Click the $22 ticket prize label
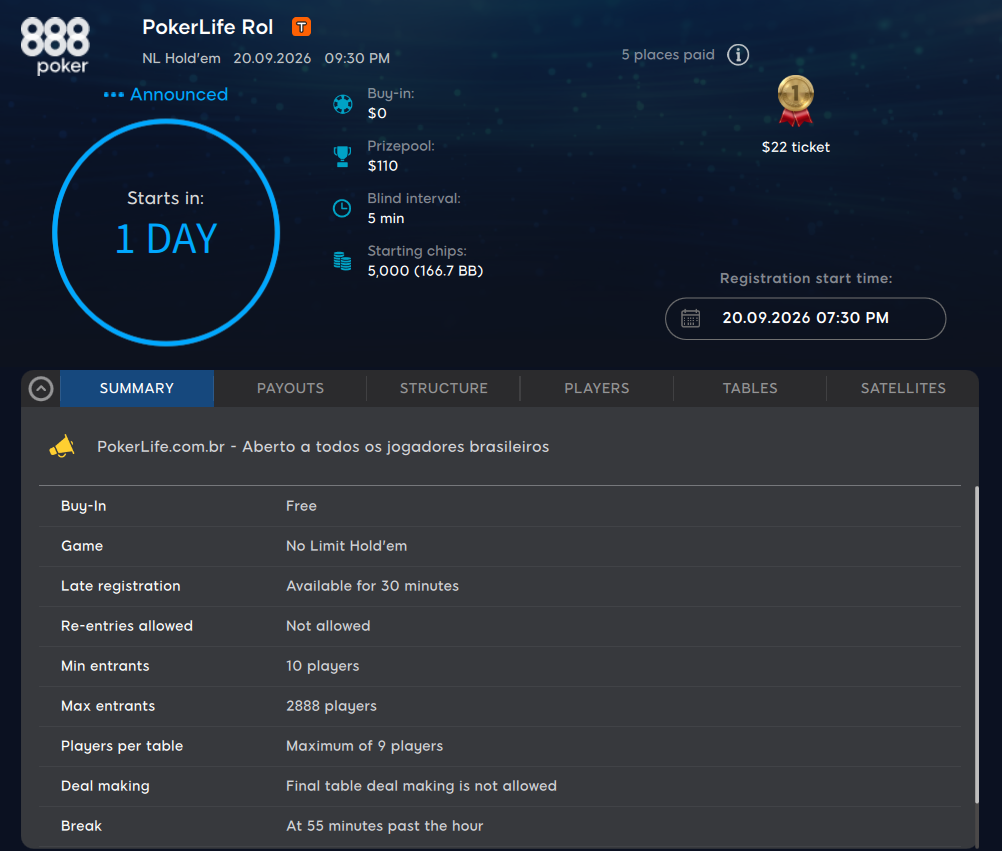This screenshot has height=851, width=1002. coord(796,147)
